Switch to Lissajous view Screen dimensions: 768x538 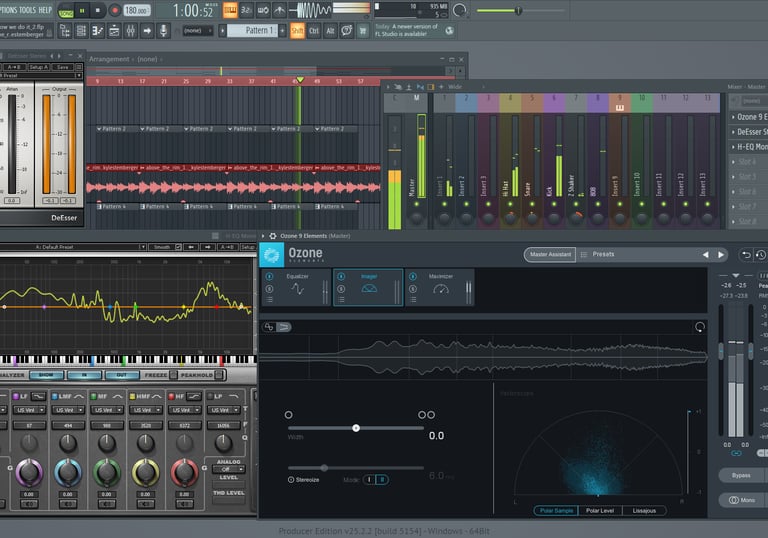(644, 511)
